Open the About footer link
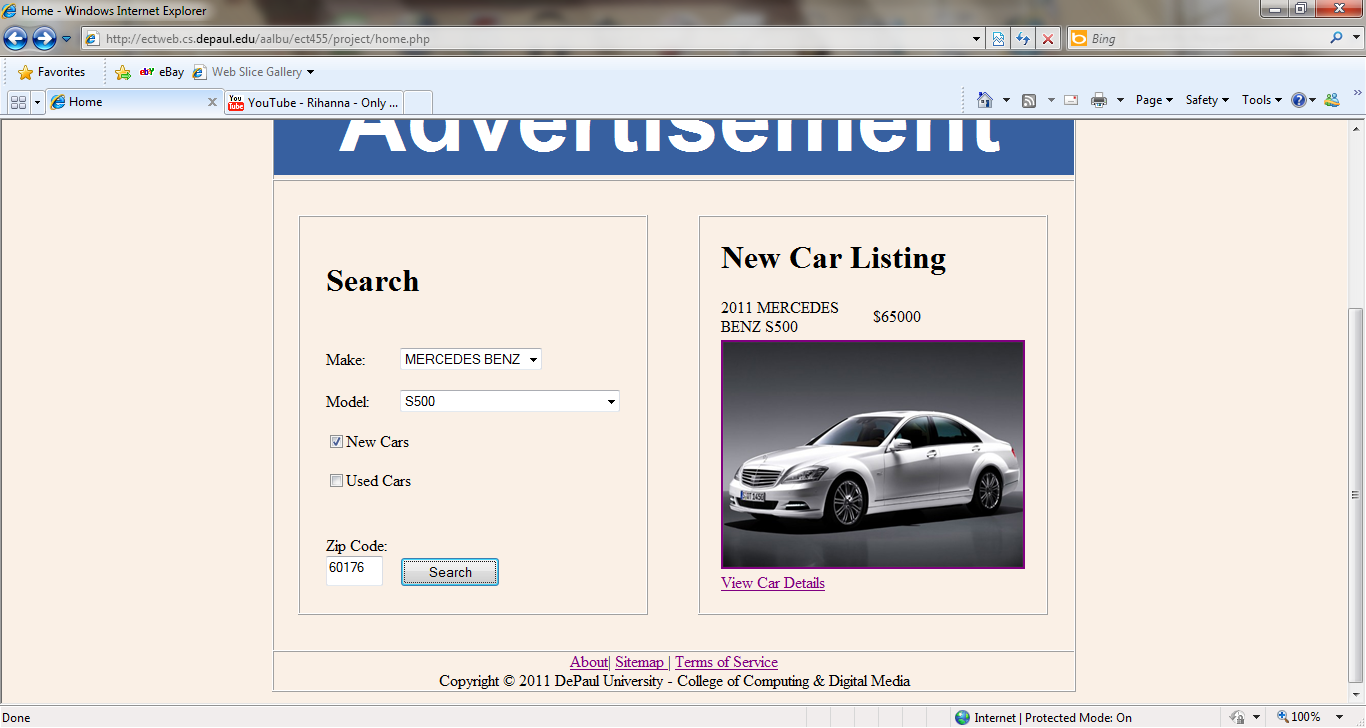Viewport: 1366px width, 728px height. pyautogui.click(x=588, y=662)
